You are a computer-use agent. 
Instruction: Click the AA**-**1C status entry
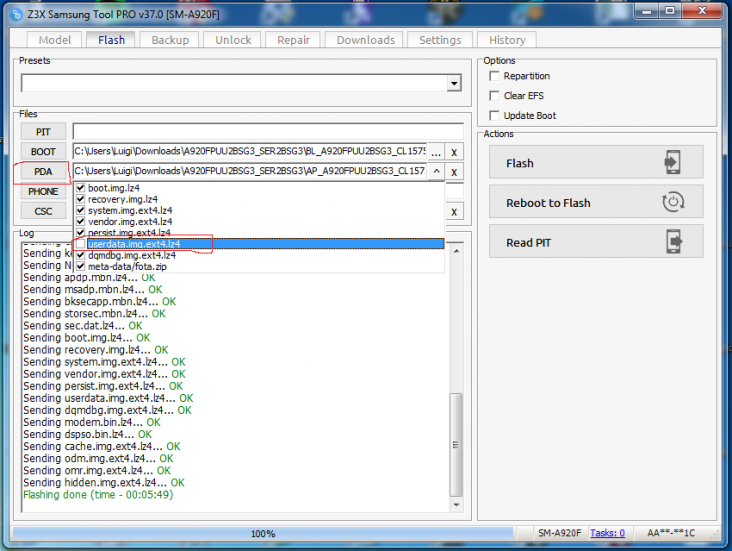coord(671,533)
